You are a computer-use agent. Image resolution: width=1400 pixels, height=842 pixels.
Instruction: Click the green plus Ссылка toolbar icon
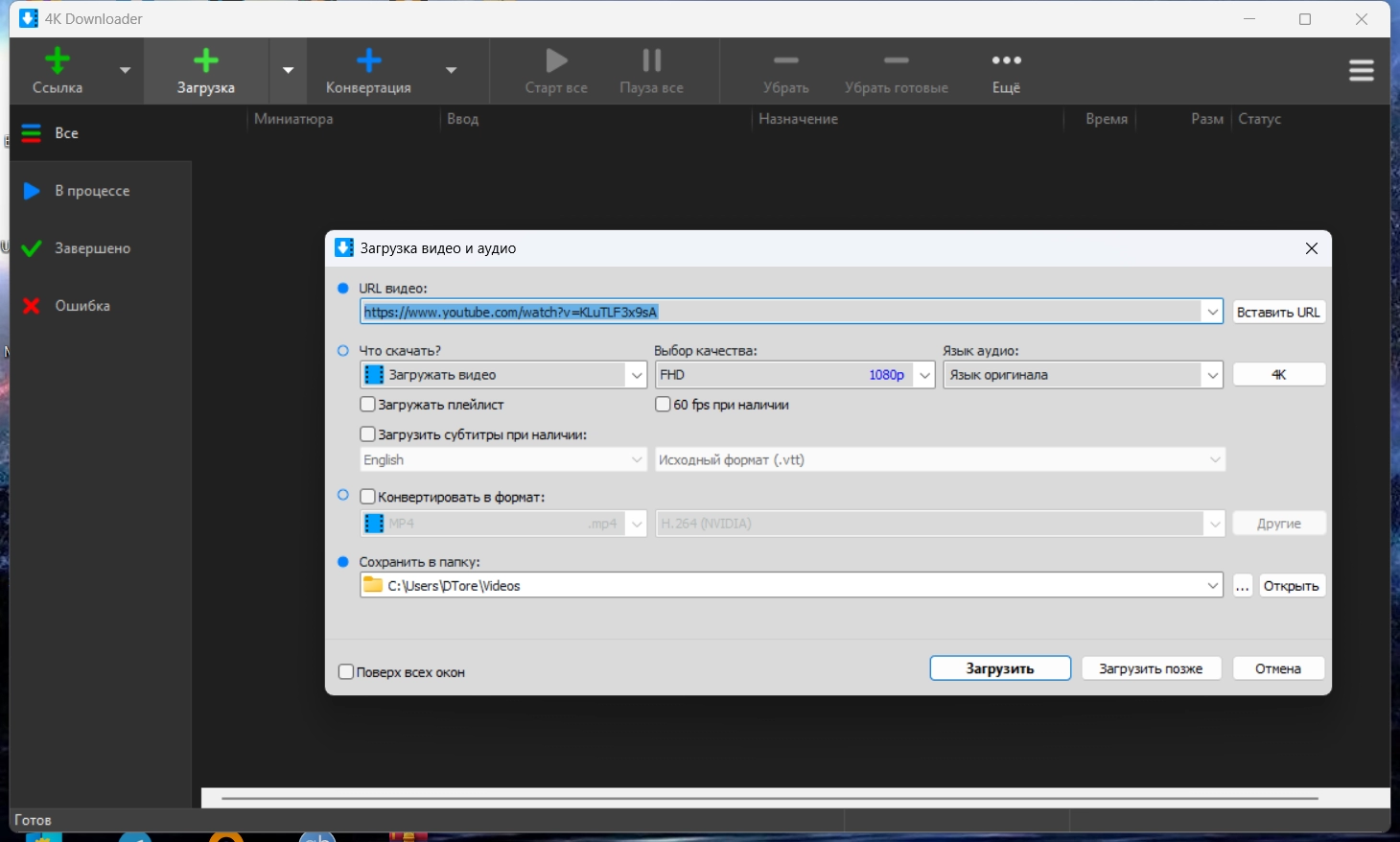pos(58,60)
